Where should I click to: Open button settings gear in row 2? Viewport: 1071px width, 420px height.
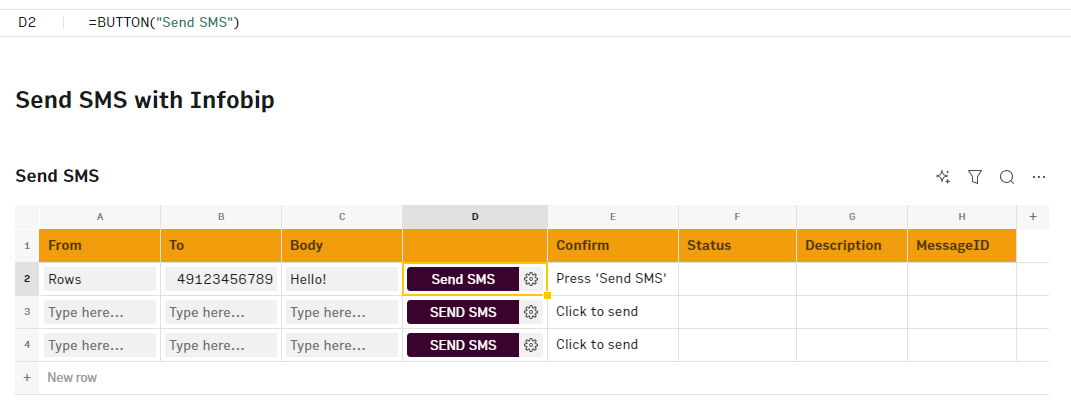(531, 279)
